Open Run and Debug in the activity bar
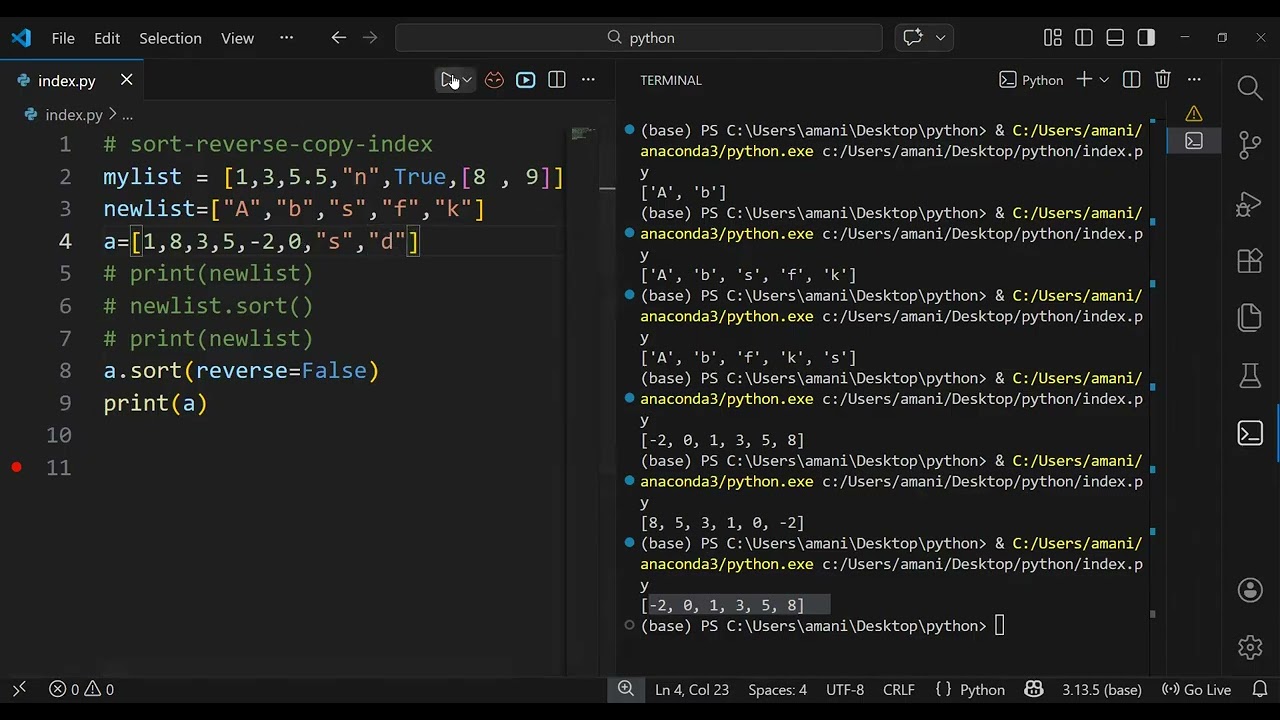Image resolution: width=1280 pixels, height=720 pixels. (1250, 203)
